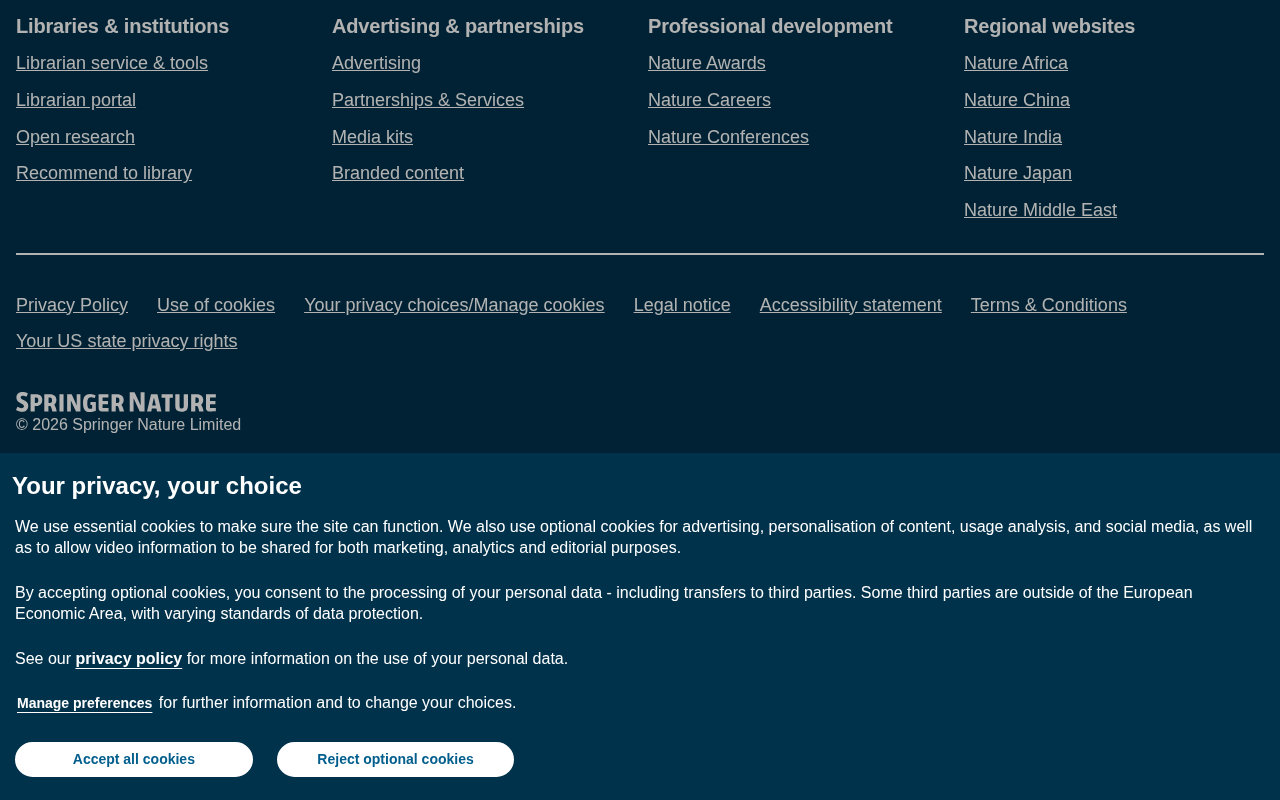The height and width of the screenshot is (800, 1280).
Task: Go to Nature Awards
Action: click(707, 63)
